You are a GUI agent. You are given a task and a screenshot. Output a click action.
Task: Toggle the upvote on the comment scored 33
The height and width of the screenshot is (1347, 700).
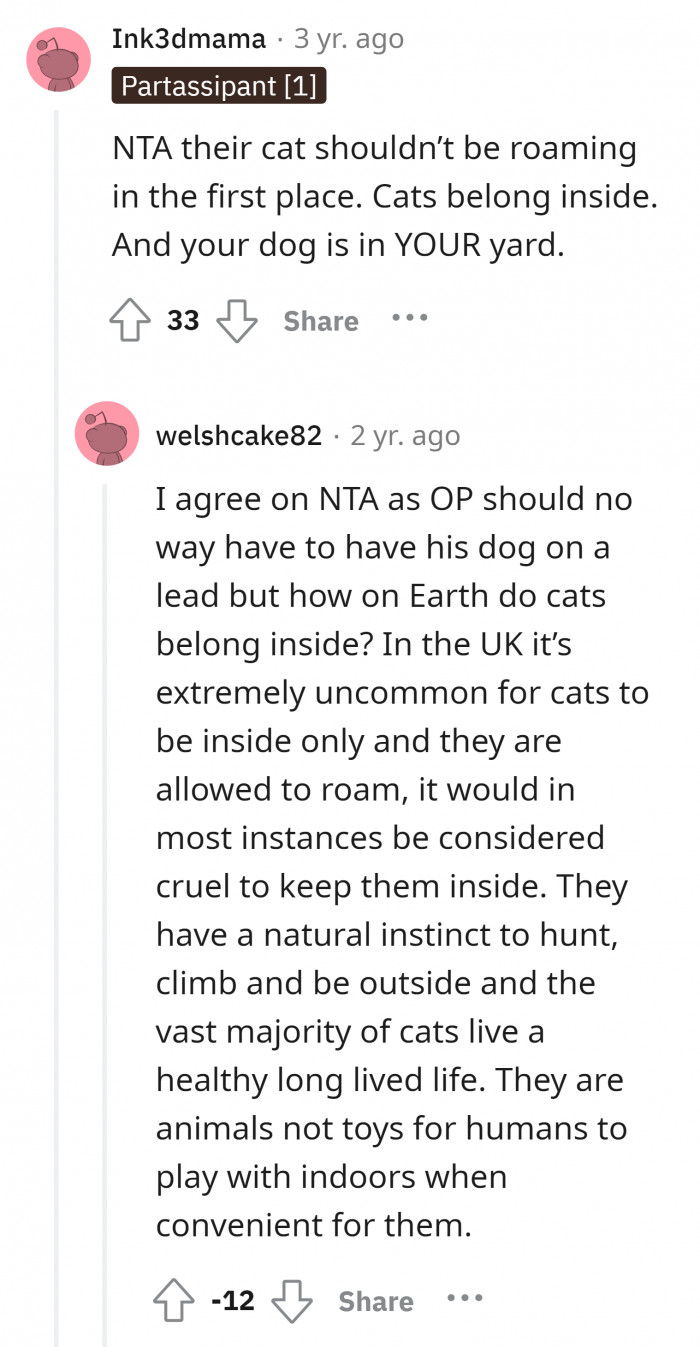pyautogui.click(x=130, y=321)
